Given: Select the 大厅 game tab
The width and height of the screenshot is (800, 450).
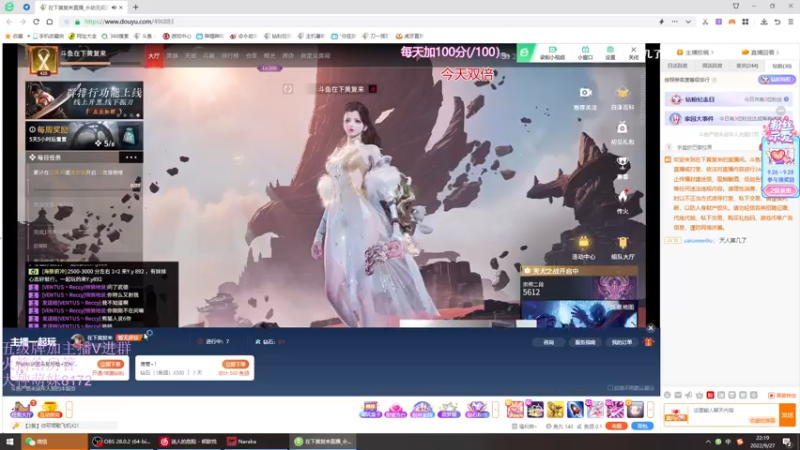Looking at the screenshot, I should [x=154, y=56].
